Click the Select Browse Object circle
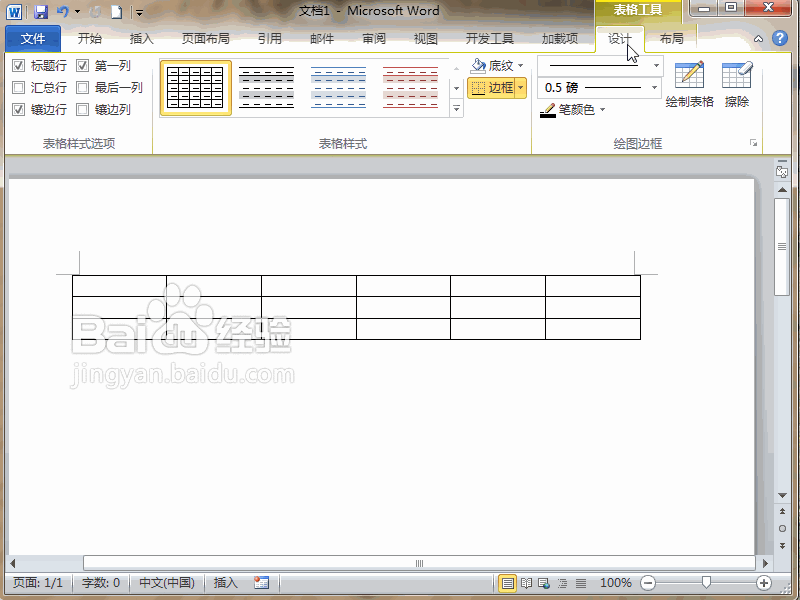The image size is (800, 600). click(x=782, y=529)
